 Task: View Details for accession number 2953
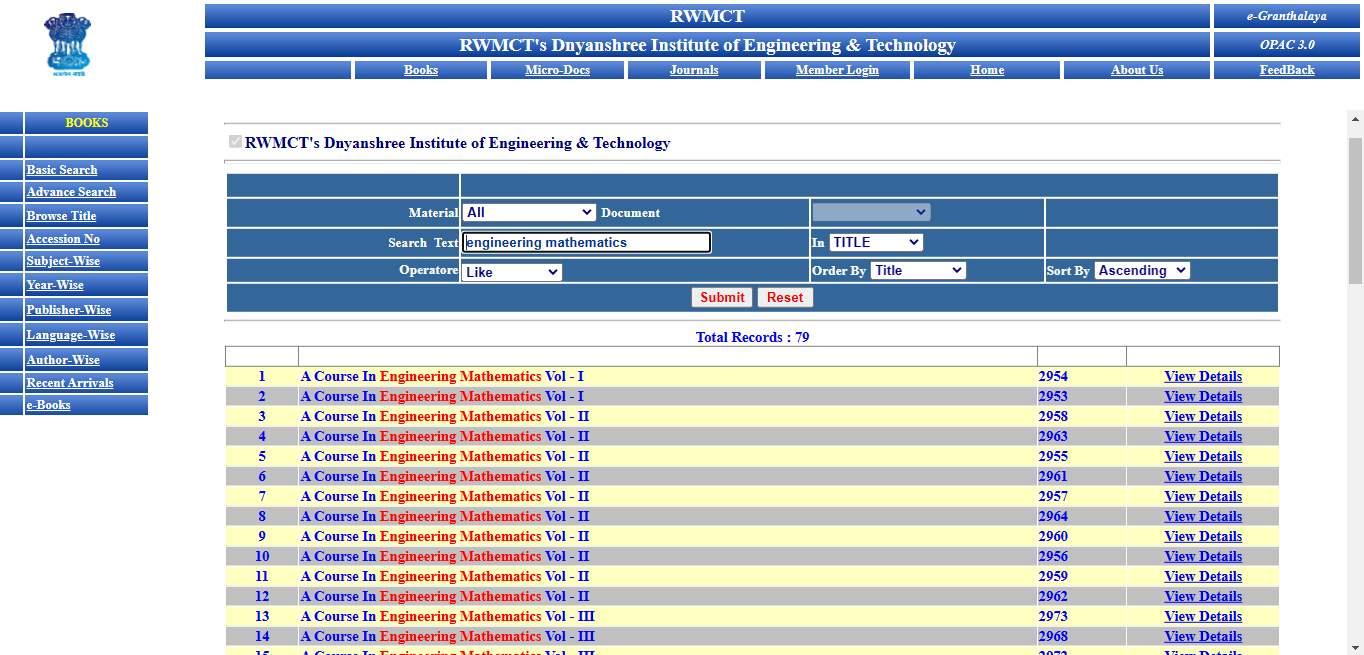pyautogui.click(x=1203, y=397)
